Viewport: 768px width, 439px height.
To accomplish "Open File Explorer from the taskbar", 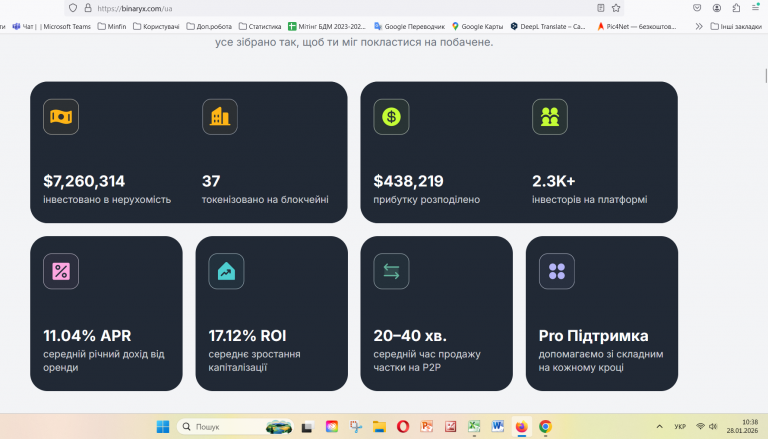I will click(379, 427).
